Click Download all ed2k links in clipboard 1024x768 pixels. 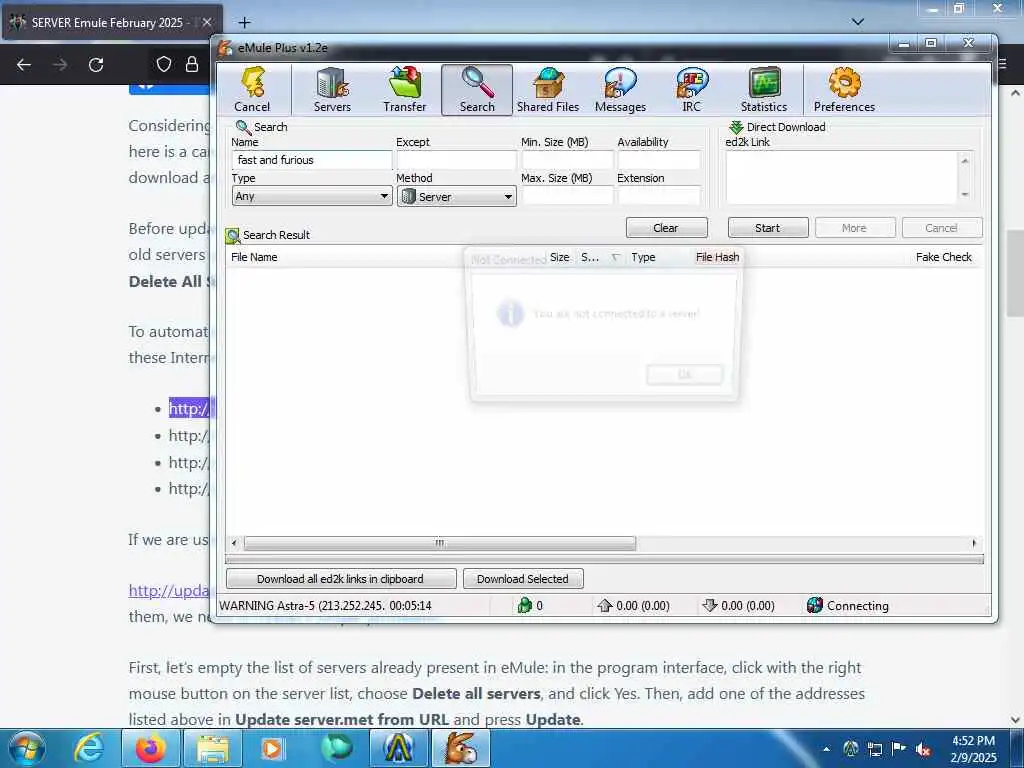click(x=340, y=579)
